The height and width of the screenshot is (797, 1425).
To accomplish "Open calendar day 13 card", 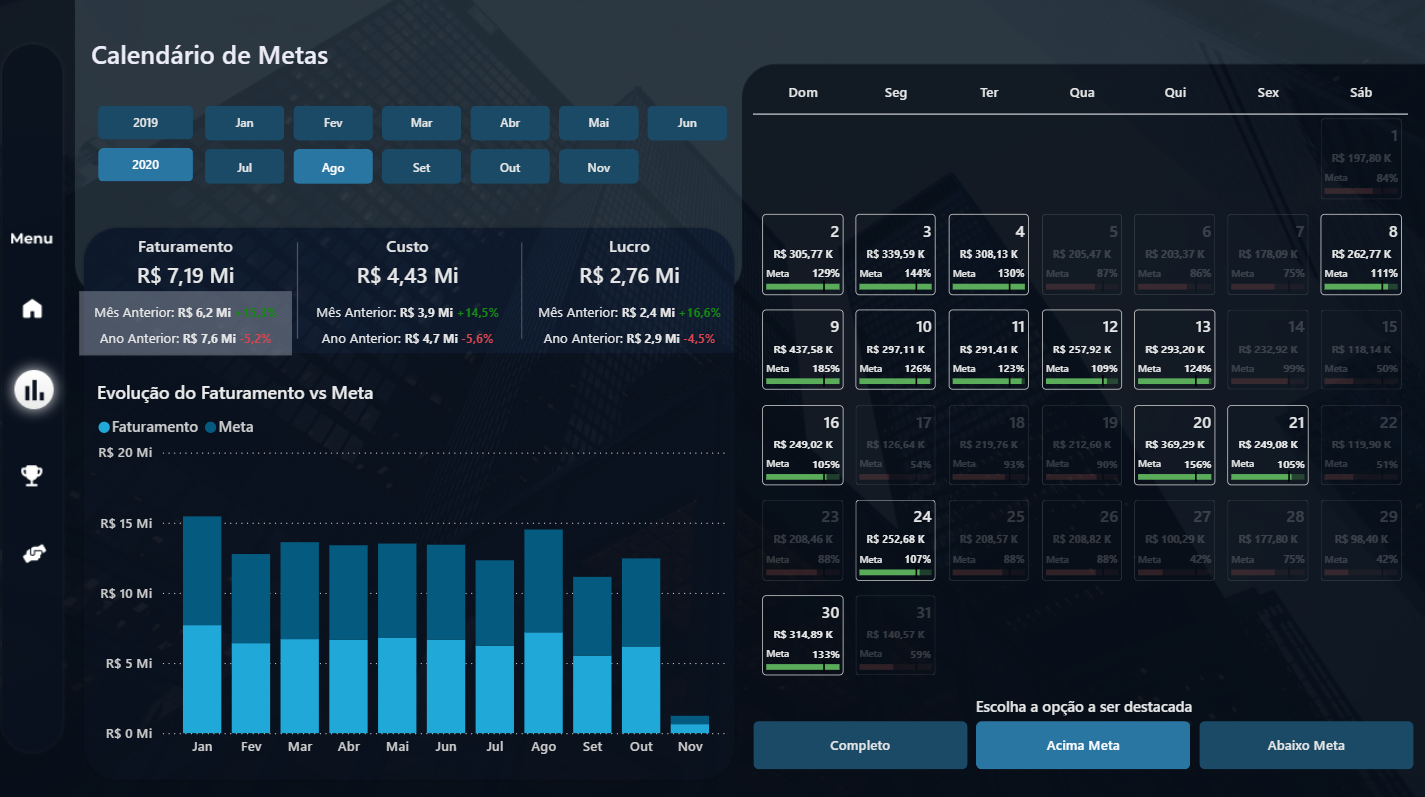I will click(x=1175, y=349).
